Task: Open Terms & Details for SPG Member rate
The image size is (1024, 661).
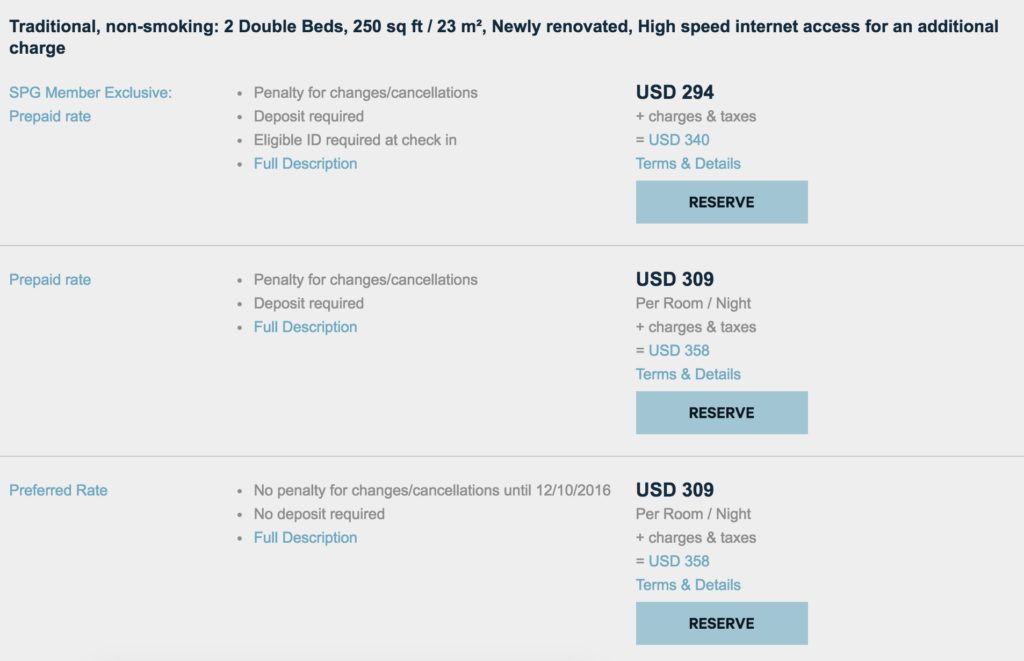Action: pos(688,164)
